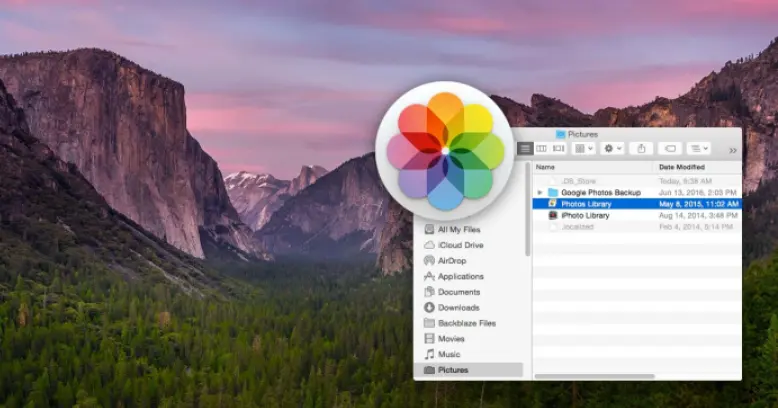The width and height of the screenshot is (778, 408).
Task: Open the item arrangement grid dropdown
Action: (583, 148)
